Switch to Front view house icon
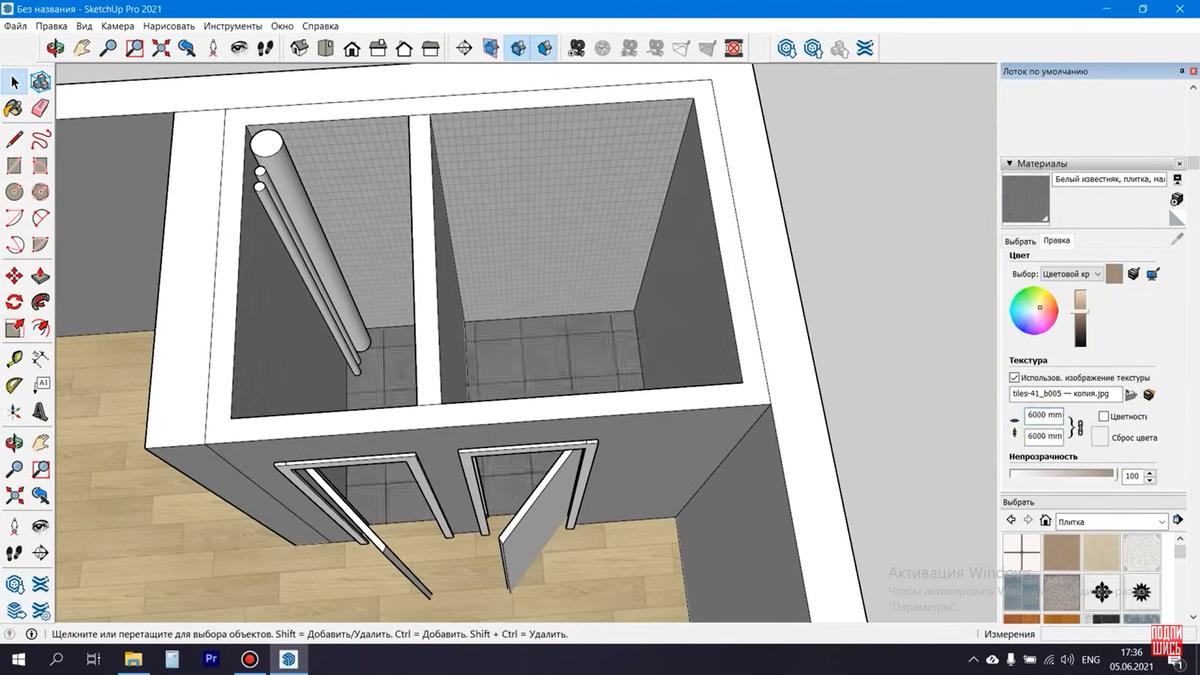1200x675 pixels. click(x=352, y=48)
